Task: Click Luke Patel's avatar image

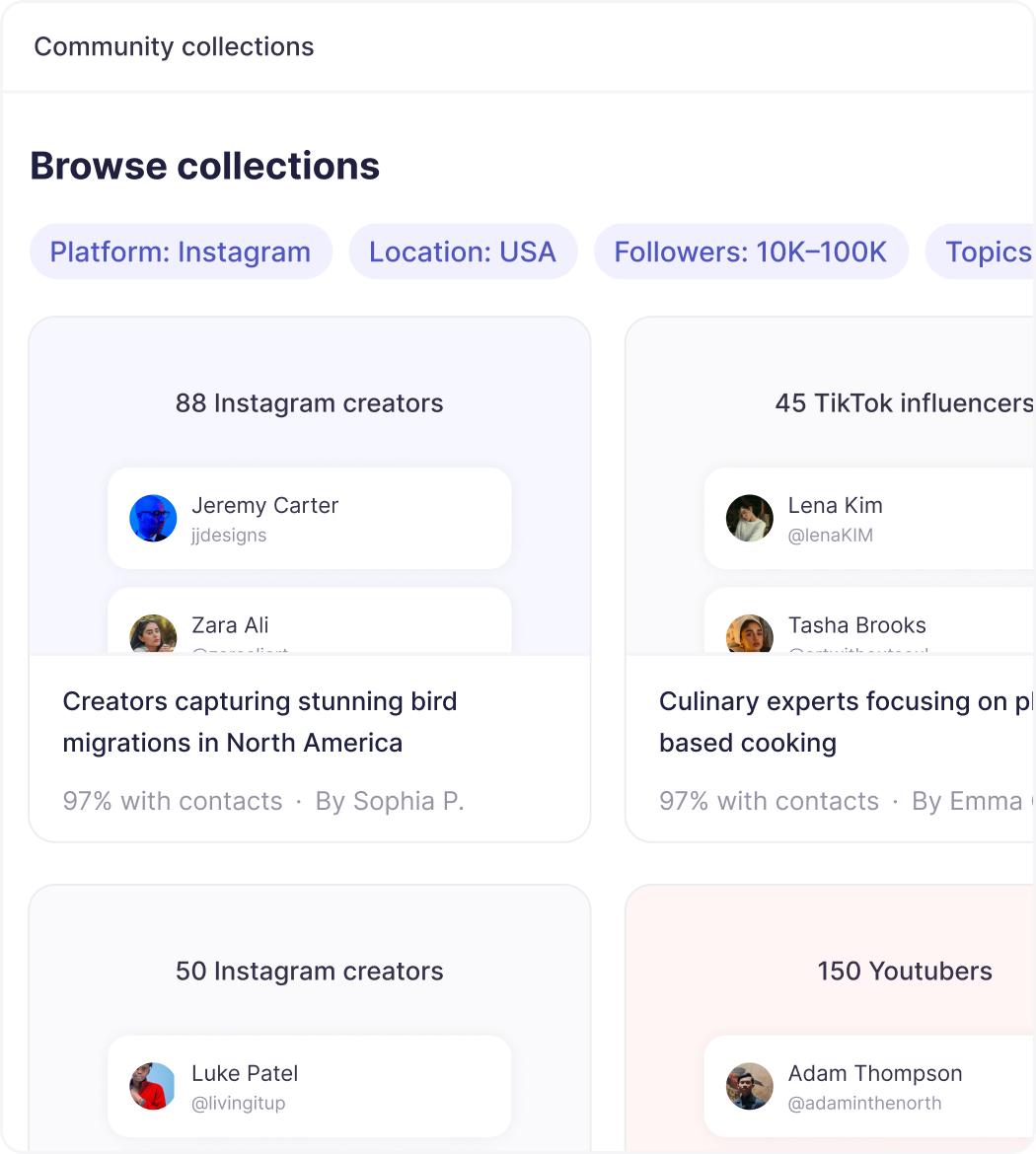Action: click(x=153, y=1086)
